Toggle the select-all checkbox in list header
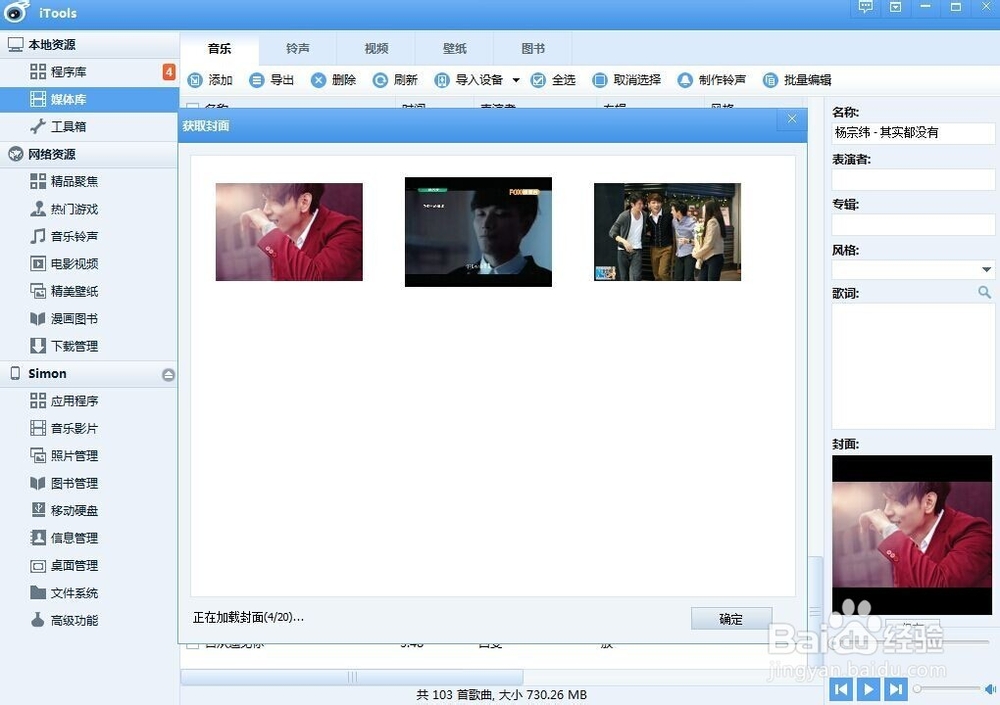Viewport: 1000px width, 705px height. pos(193,107)
